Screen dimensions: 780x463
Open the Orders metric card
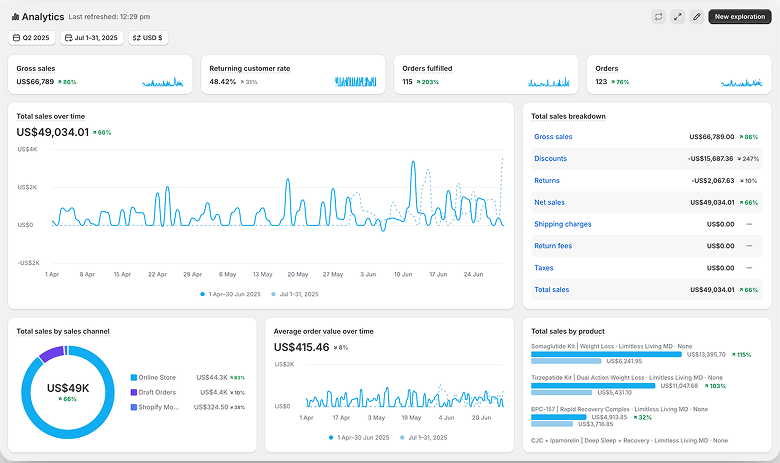coord(679,75)
